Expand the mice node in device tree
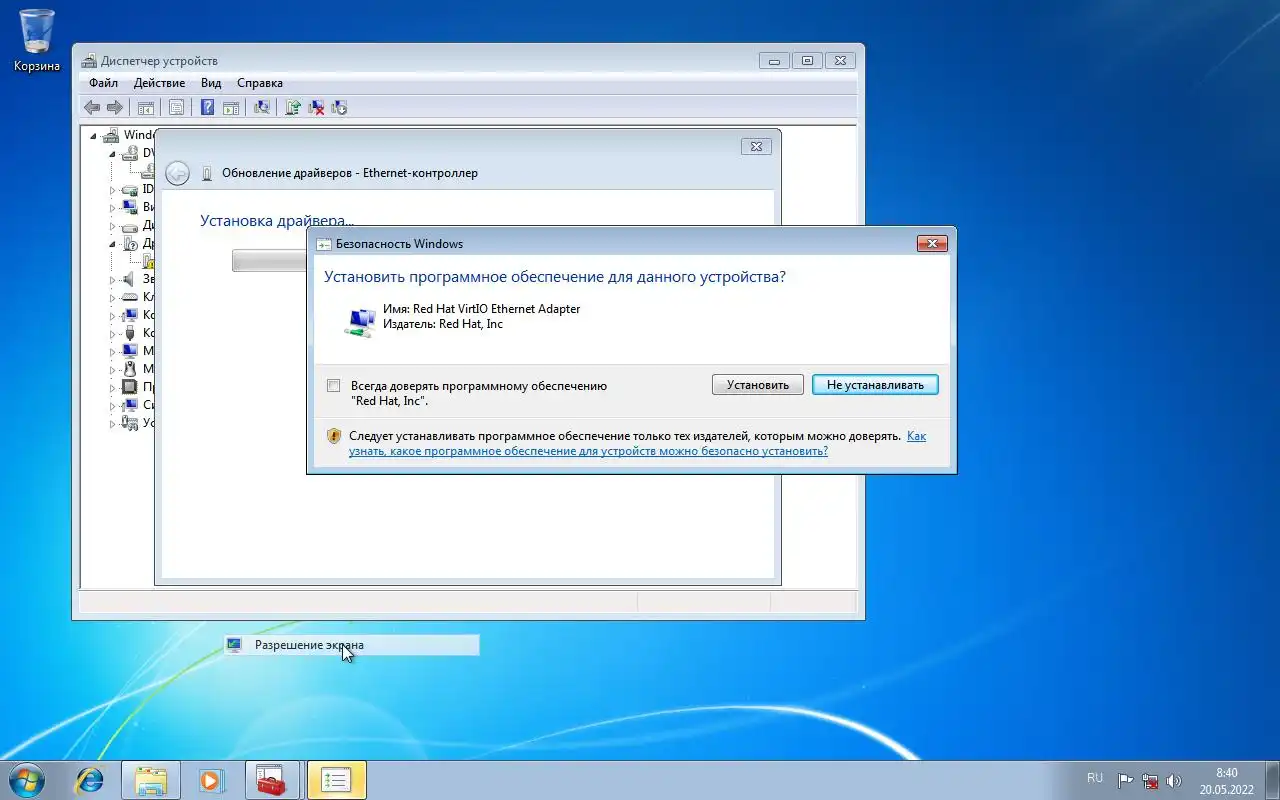 (x=112, y=370)
